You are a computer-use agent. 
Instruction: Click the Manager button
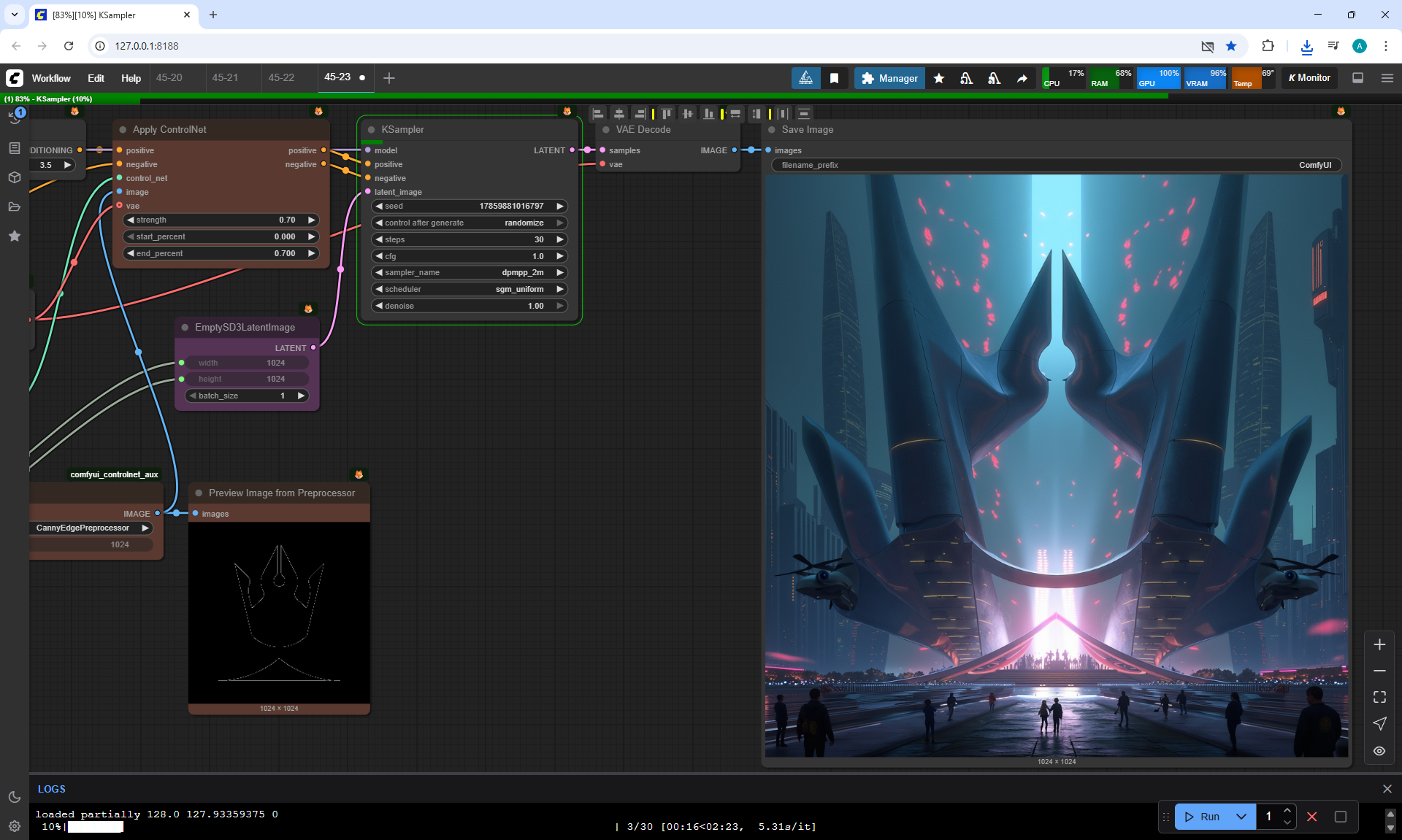pyautogui.click(x=889, y=78)
